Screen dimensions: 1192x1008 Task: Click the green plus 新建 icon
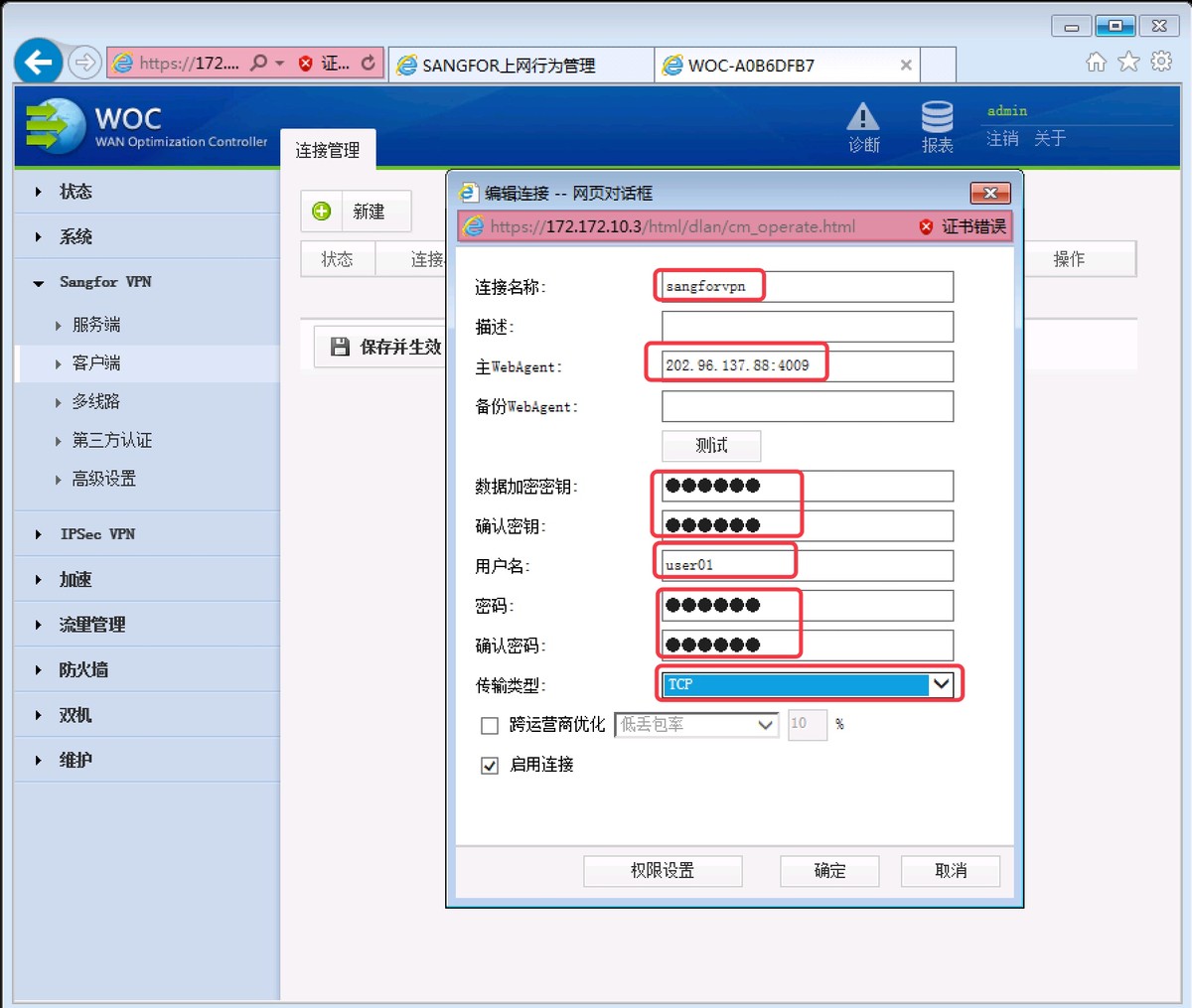[322, 212]
